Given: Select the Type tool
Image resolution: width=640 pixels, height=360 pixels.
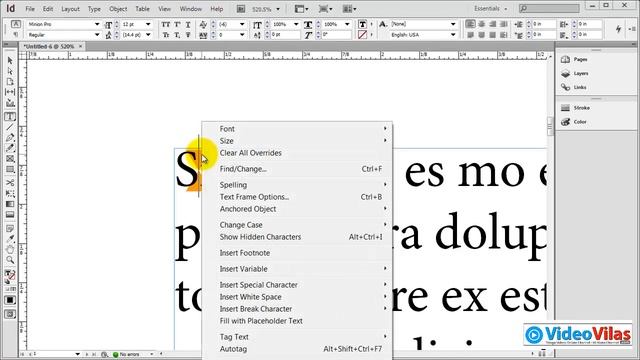Looking at the screenshot, I should coord(10,117).
